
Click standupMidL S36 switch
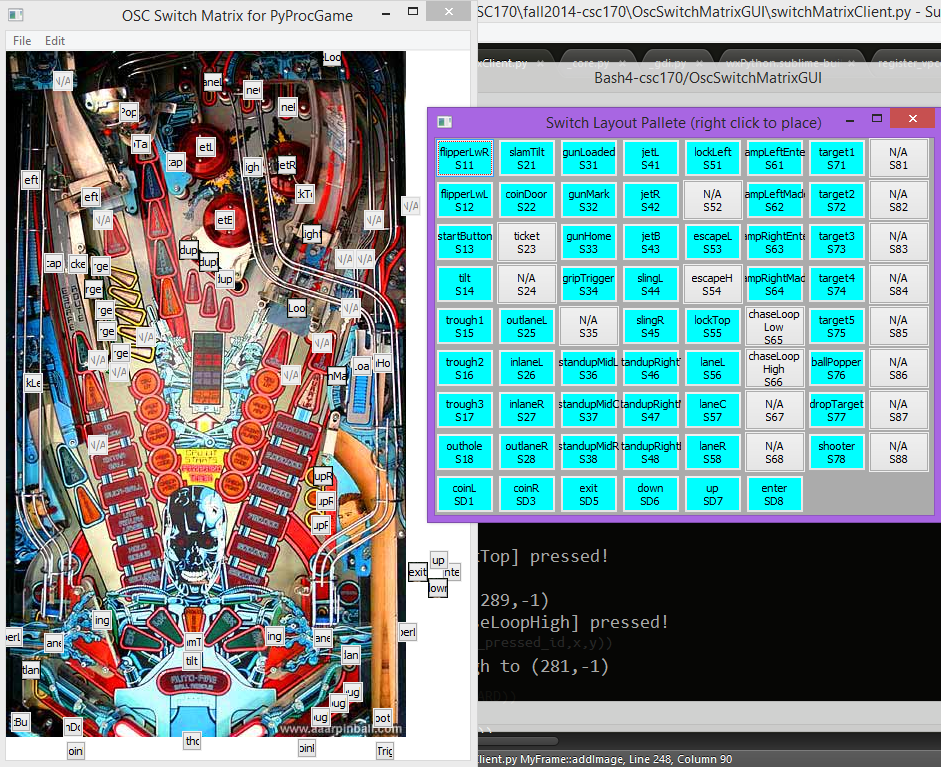coord(589,368)
